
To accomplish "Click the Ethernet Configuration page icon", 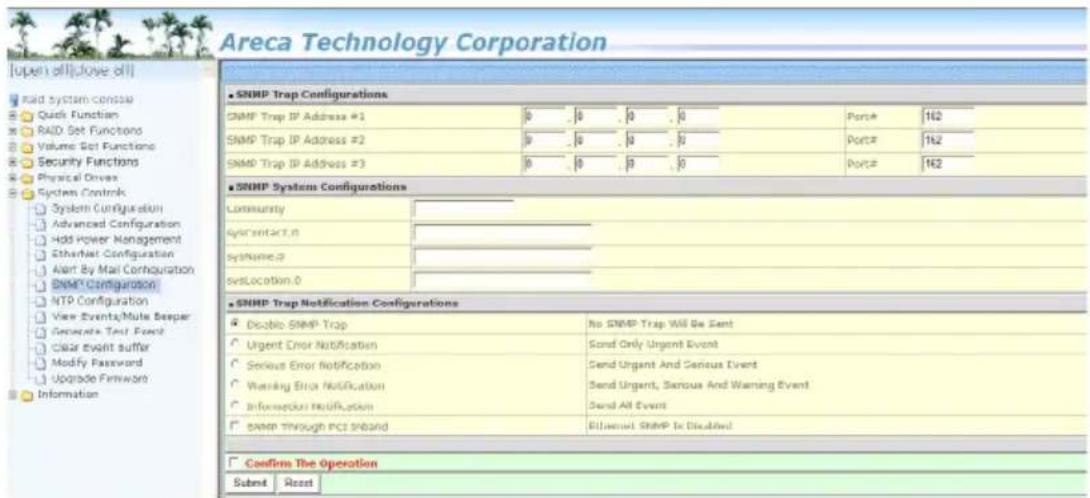I will click(40, 255).
